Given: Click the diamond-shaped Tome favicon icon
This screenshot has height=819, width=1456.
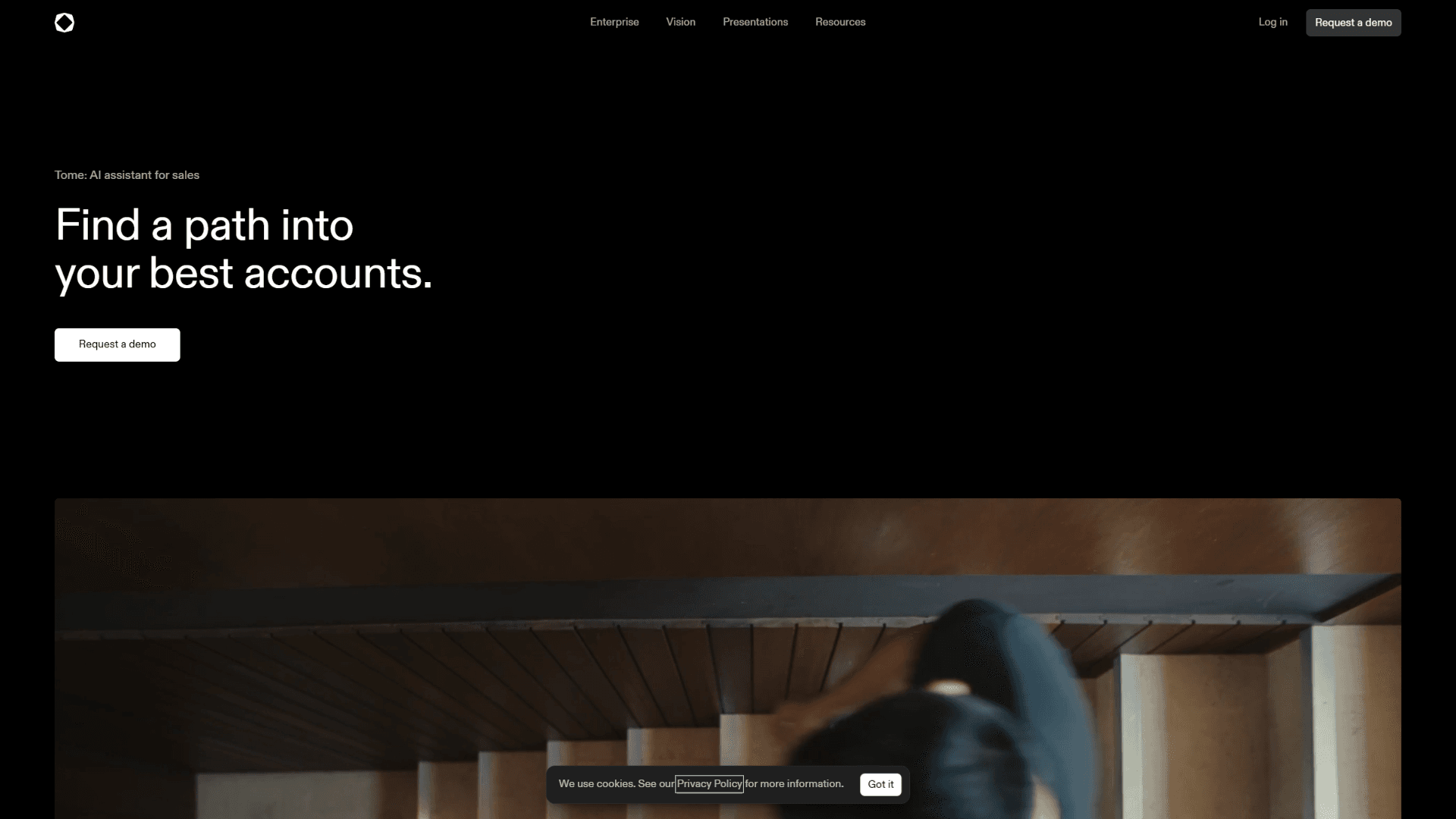Looking at the screenshot, I should pos(64,22).
